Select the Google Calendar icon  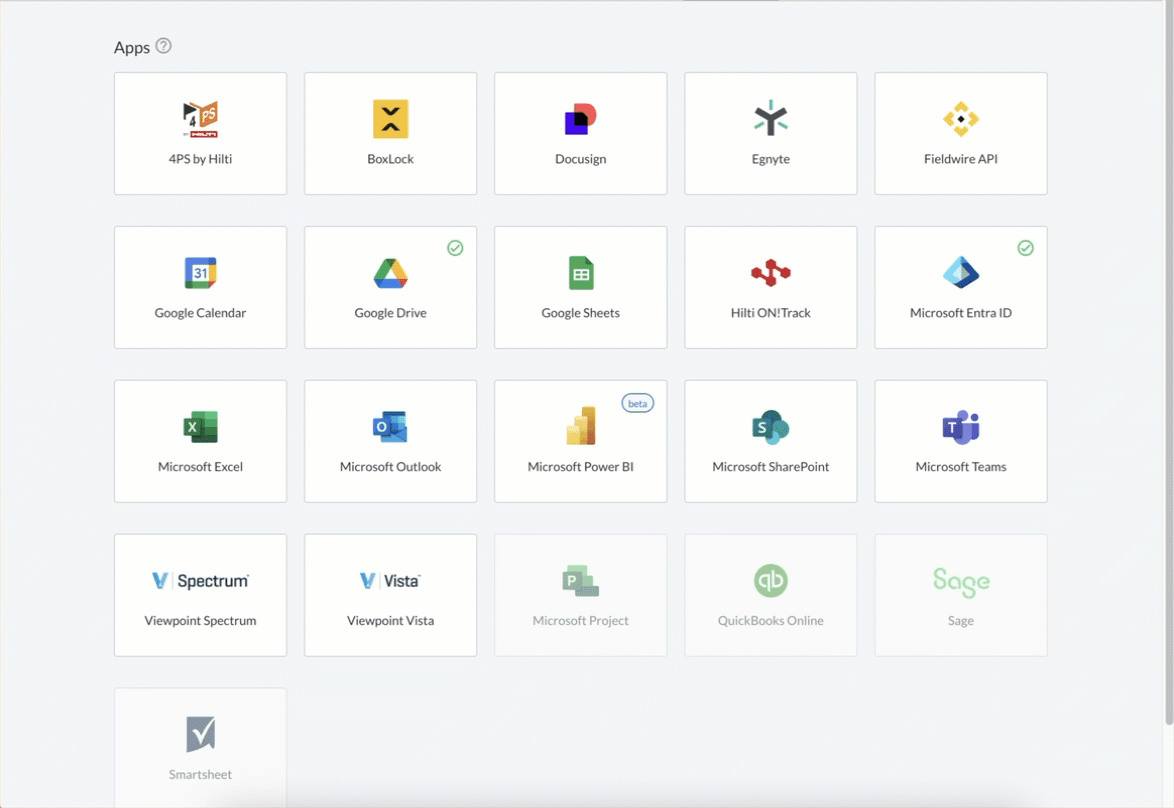click(x=200, y=273)
